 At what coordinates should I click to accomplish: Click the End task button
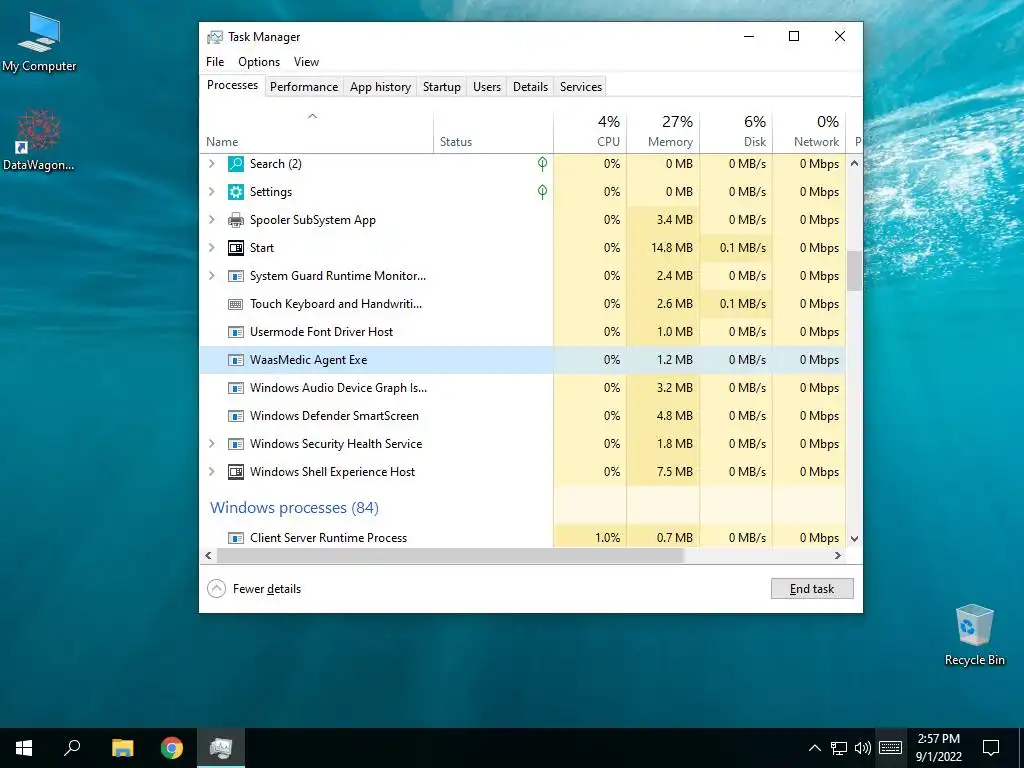[x=812, y=589]
